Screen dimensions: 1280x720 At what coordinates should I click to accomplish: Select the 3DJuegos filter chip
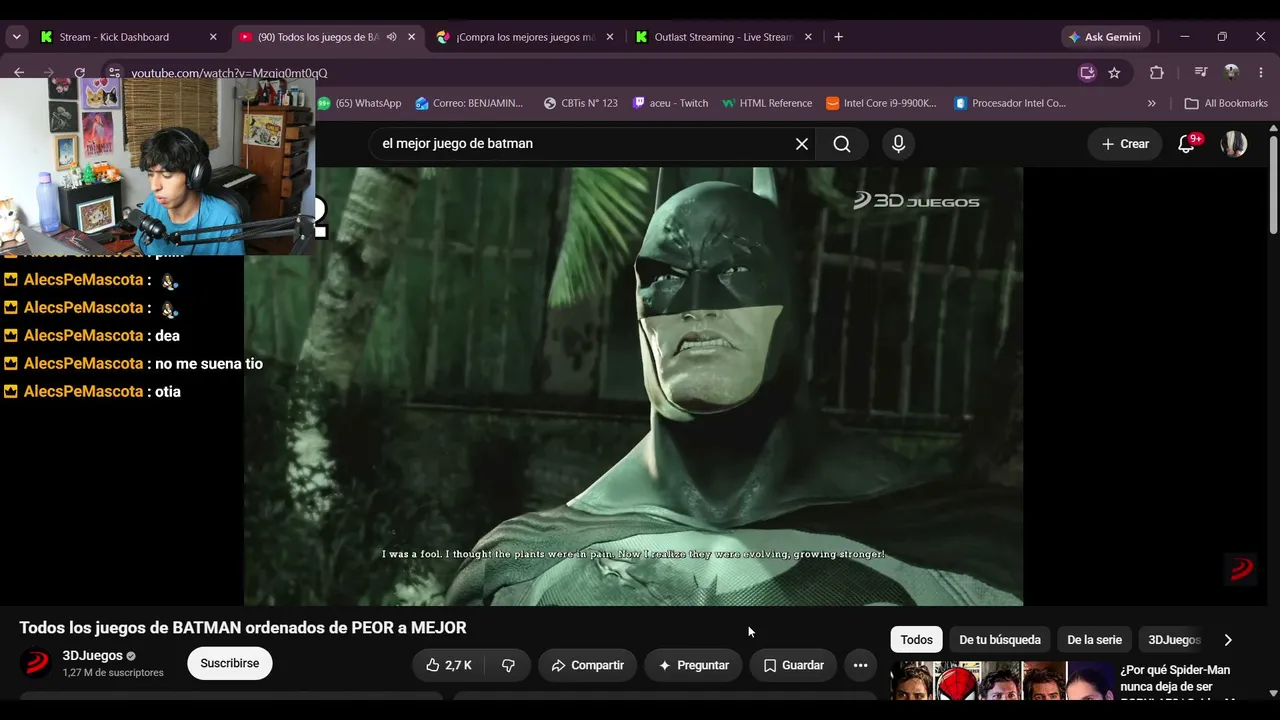[x=1174, y=640]
